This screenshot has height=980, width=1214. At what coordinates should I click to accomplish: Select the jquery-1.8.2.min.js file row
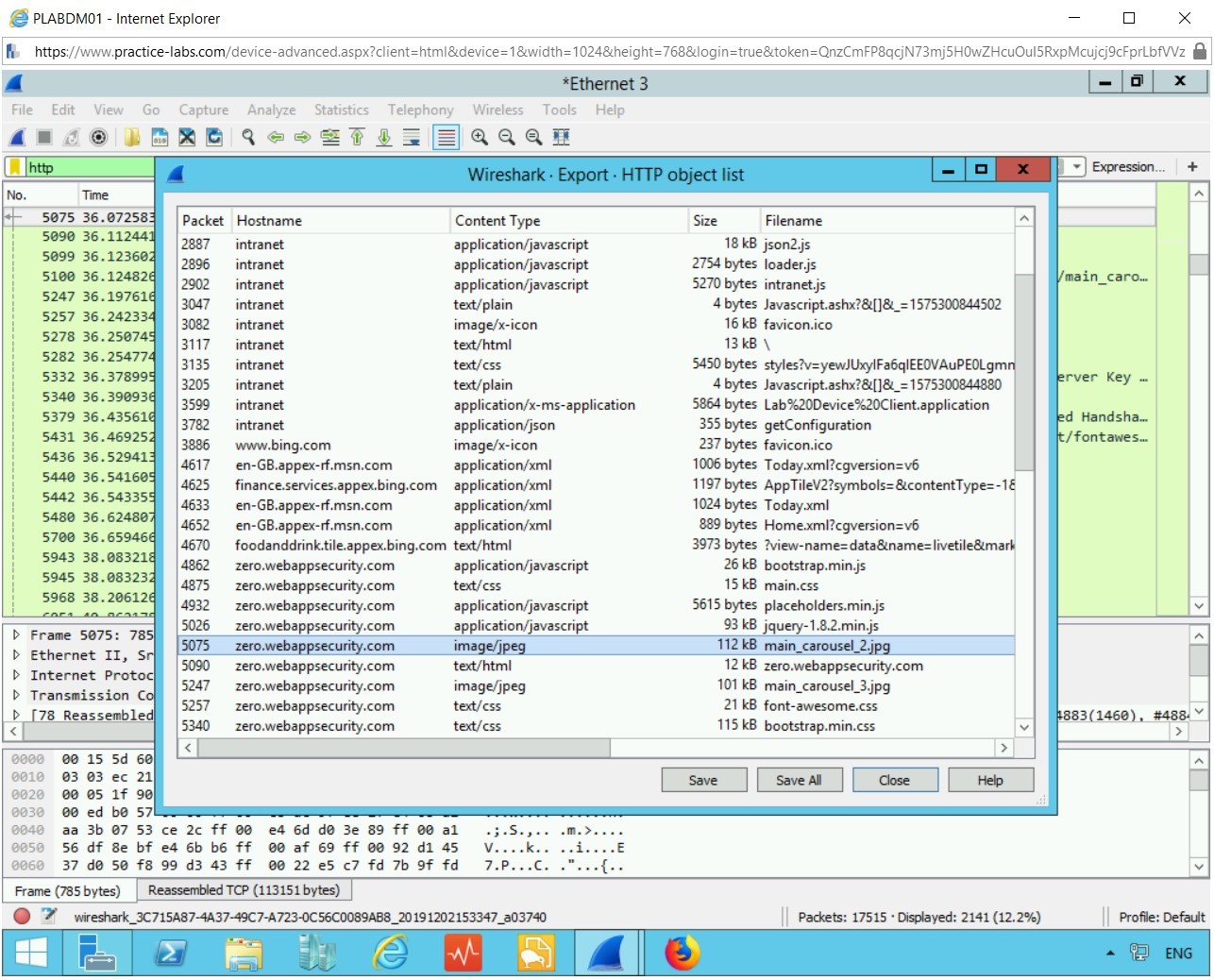[x=597, y=626]
